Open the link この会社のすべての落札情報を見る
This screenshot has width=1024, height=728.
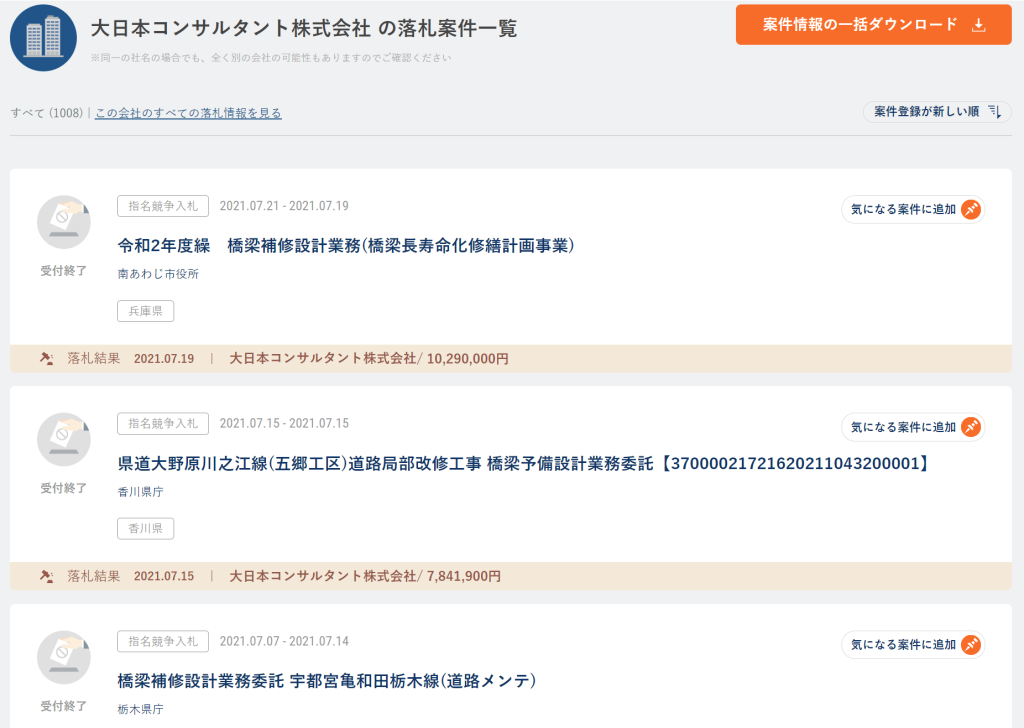188,113
